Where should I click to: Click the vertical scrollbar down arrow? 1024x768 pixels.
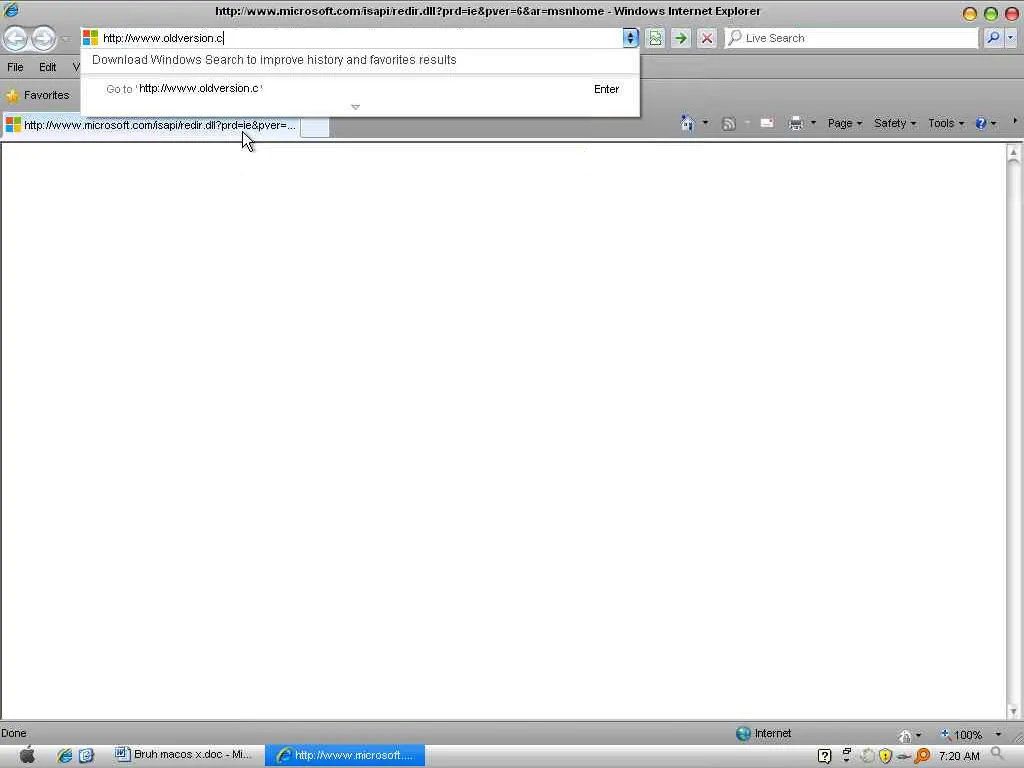tap(1014, 711)
